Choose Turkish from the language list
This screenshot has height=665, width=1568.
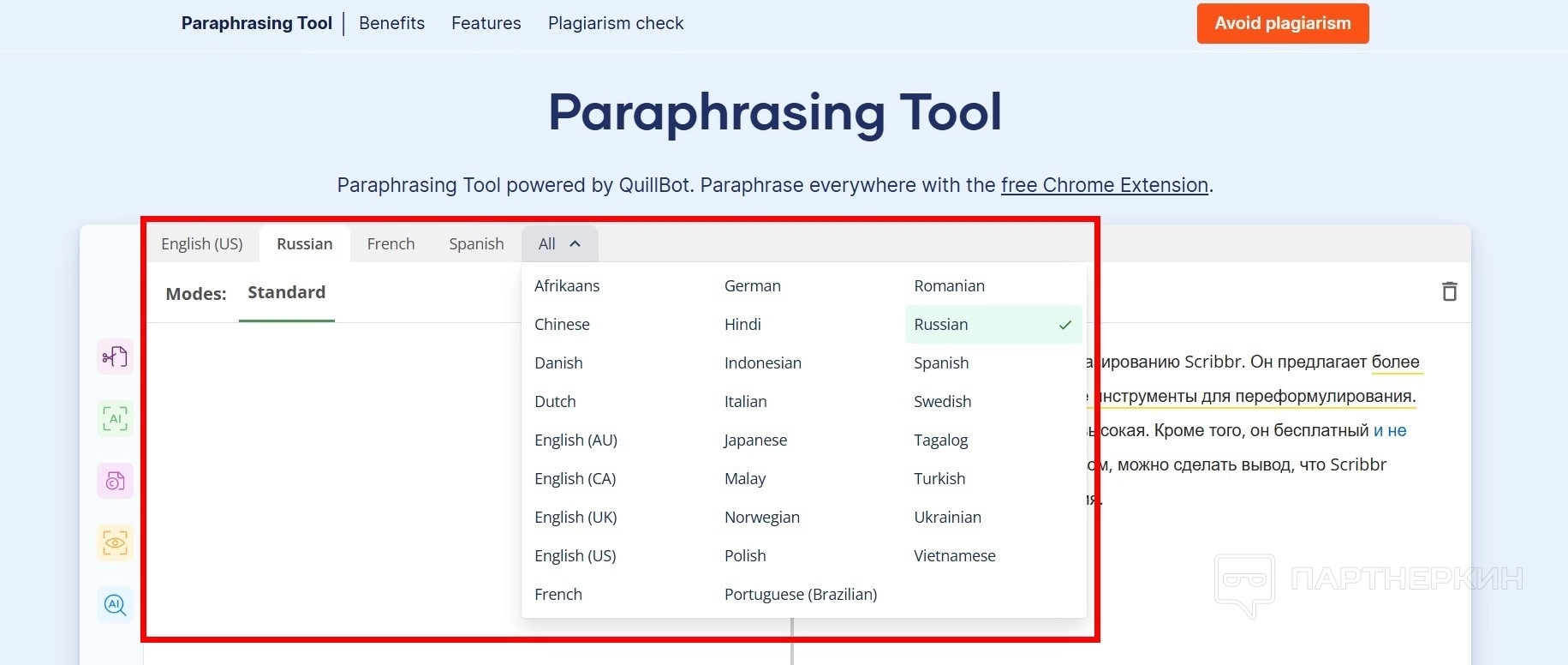tap(939, 478)
